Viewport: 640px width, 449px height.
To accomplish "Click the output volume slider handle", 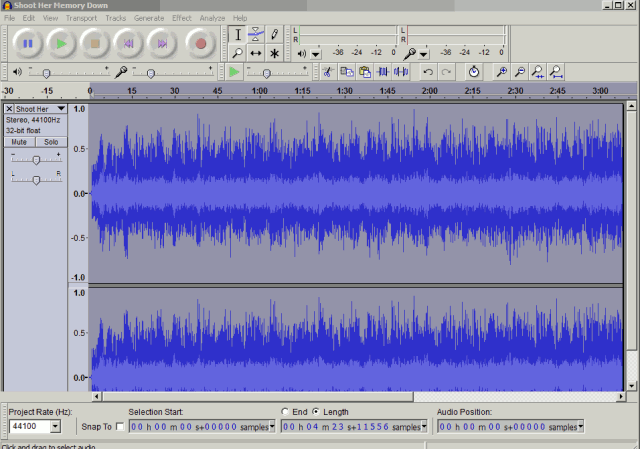I will tap(46, 73).
